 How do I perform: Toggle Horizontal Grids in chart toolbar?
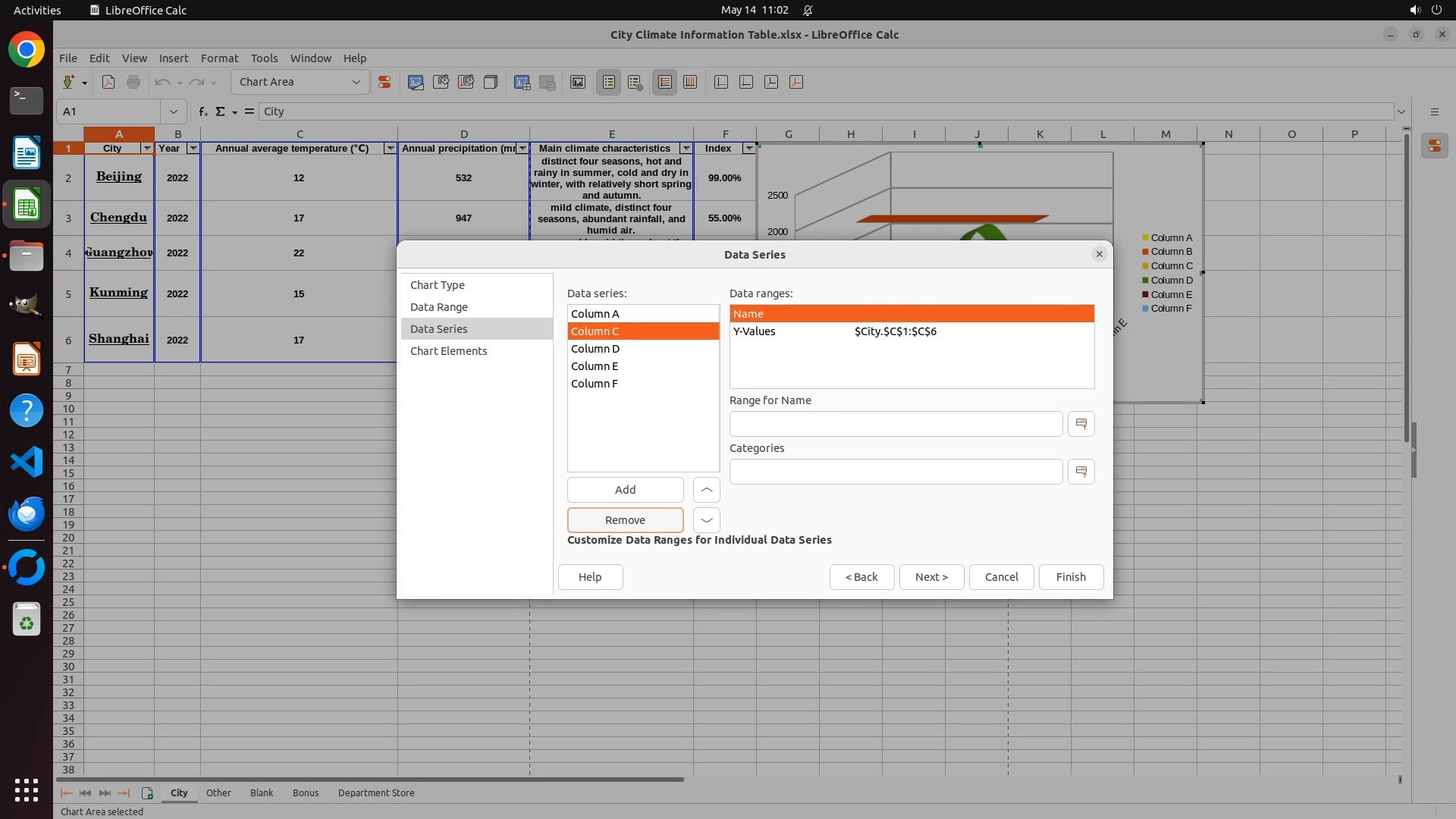click(665, 82)
